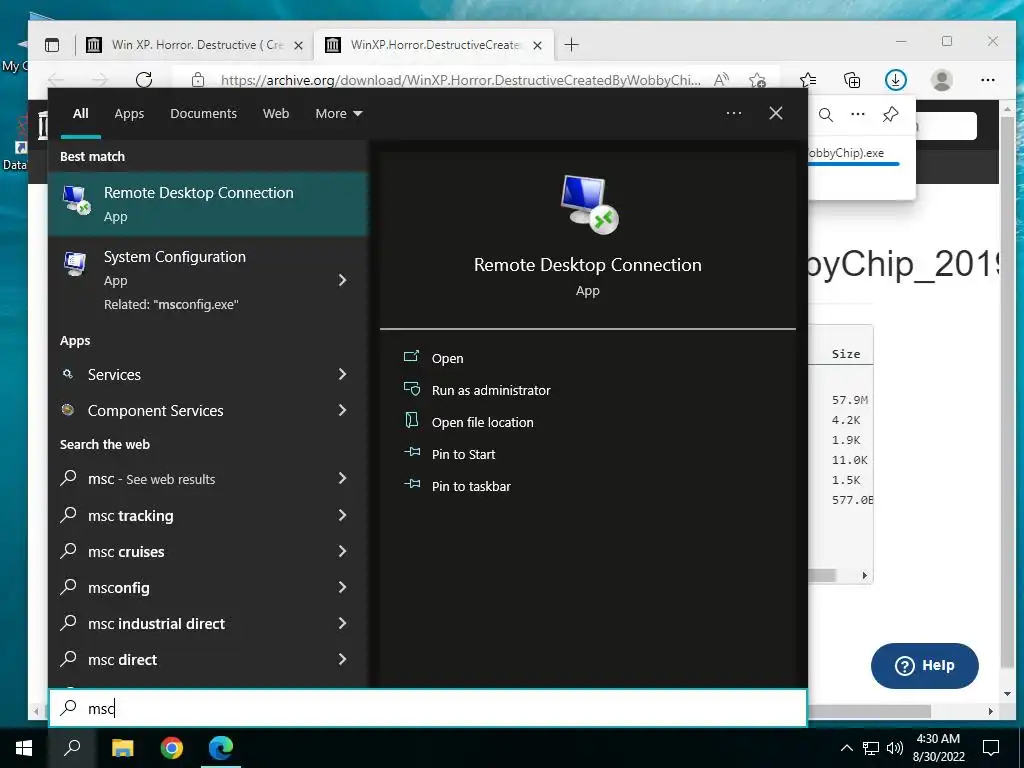This screenshot has width=1024, height=768.
Task: Switch to the Apps search tab
Action: click(129, 114)
